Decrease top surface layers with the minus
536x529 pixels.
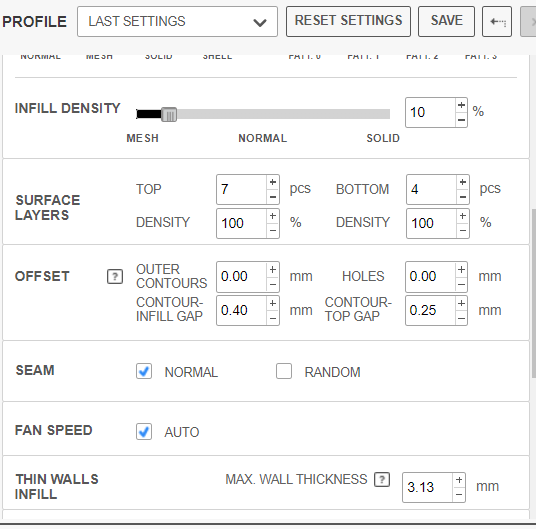(x=273, y=197)
